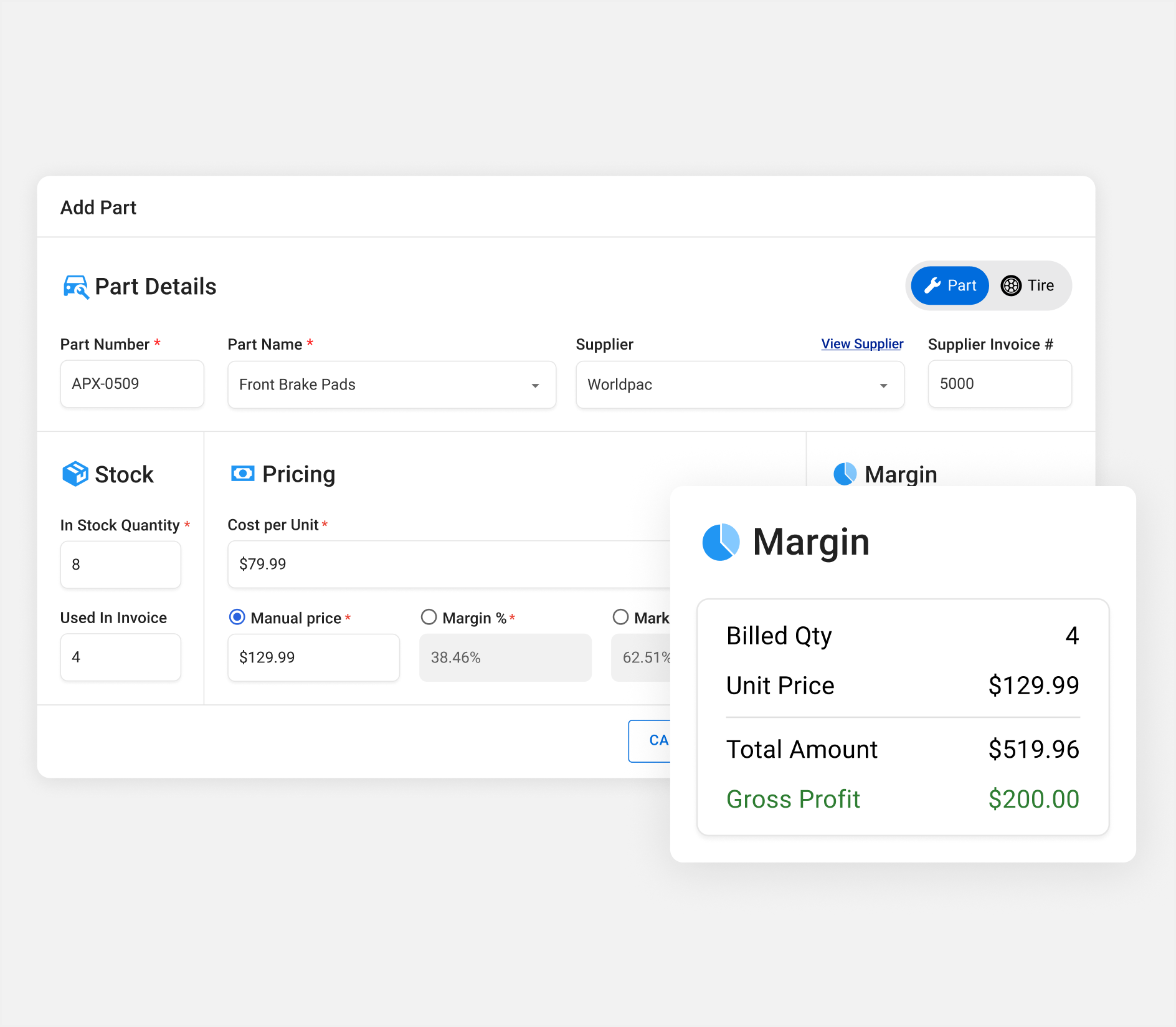Viewport: 1176px width, 1027px height.
Task: Click the In Stock Quantity field
Action: (121, 565)
